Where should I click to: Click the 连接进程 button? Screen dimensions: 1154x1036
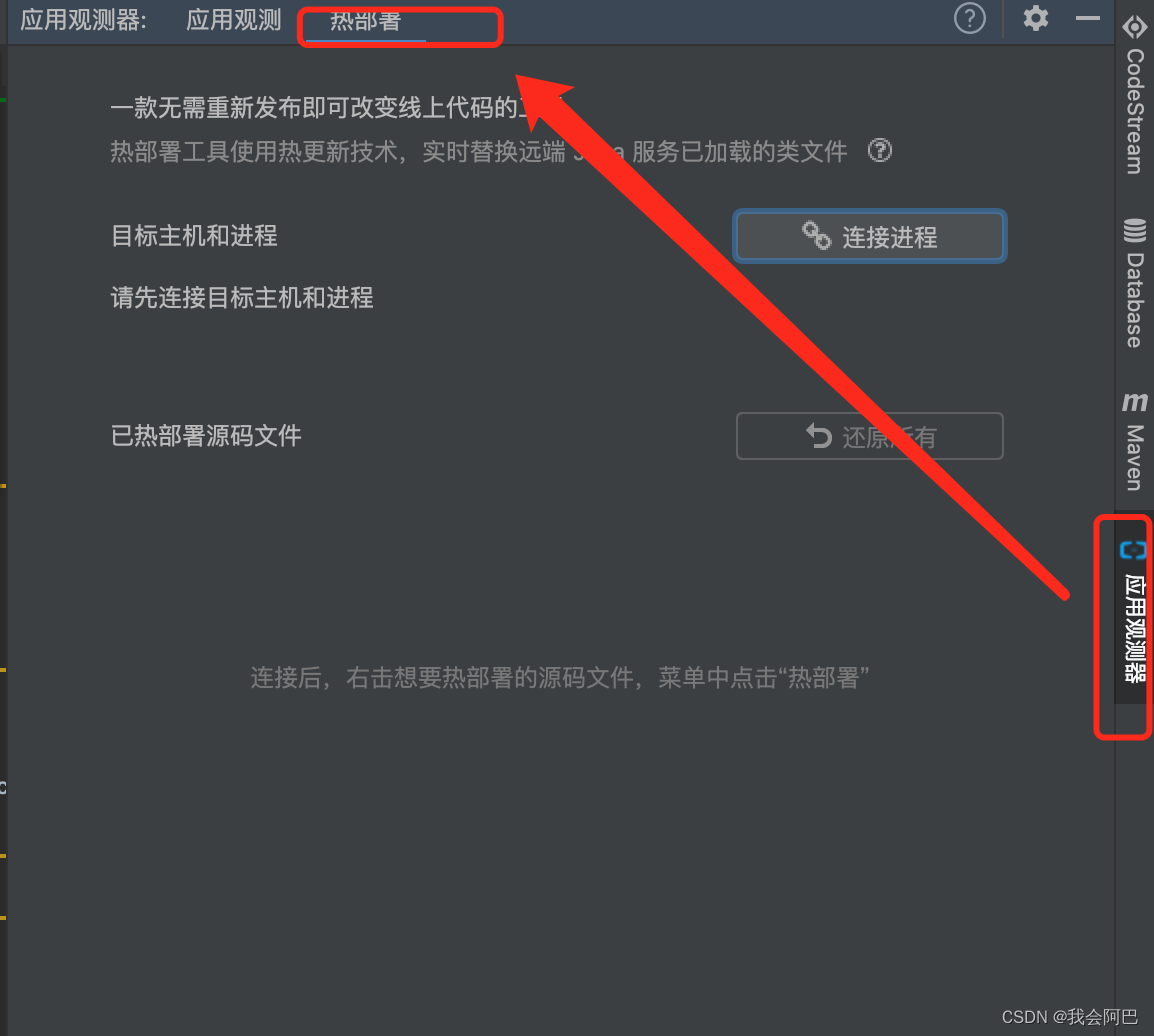(870, 236)
